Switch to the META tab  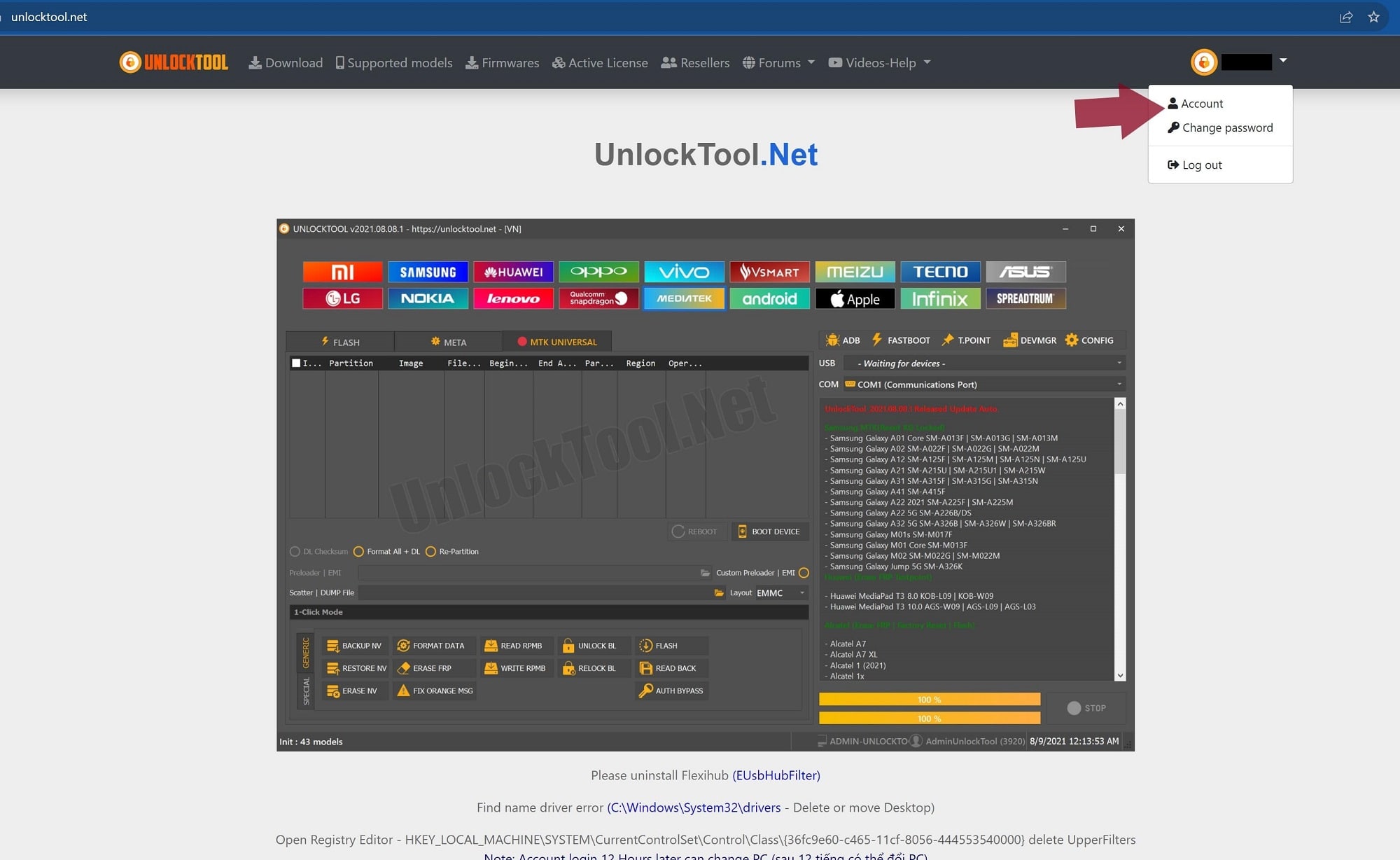pyautogui.click(x=449, y=341)
